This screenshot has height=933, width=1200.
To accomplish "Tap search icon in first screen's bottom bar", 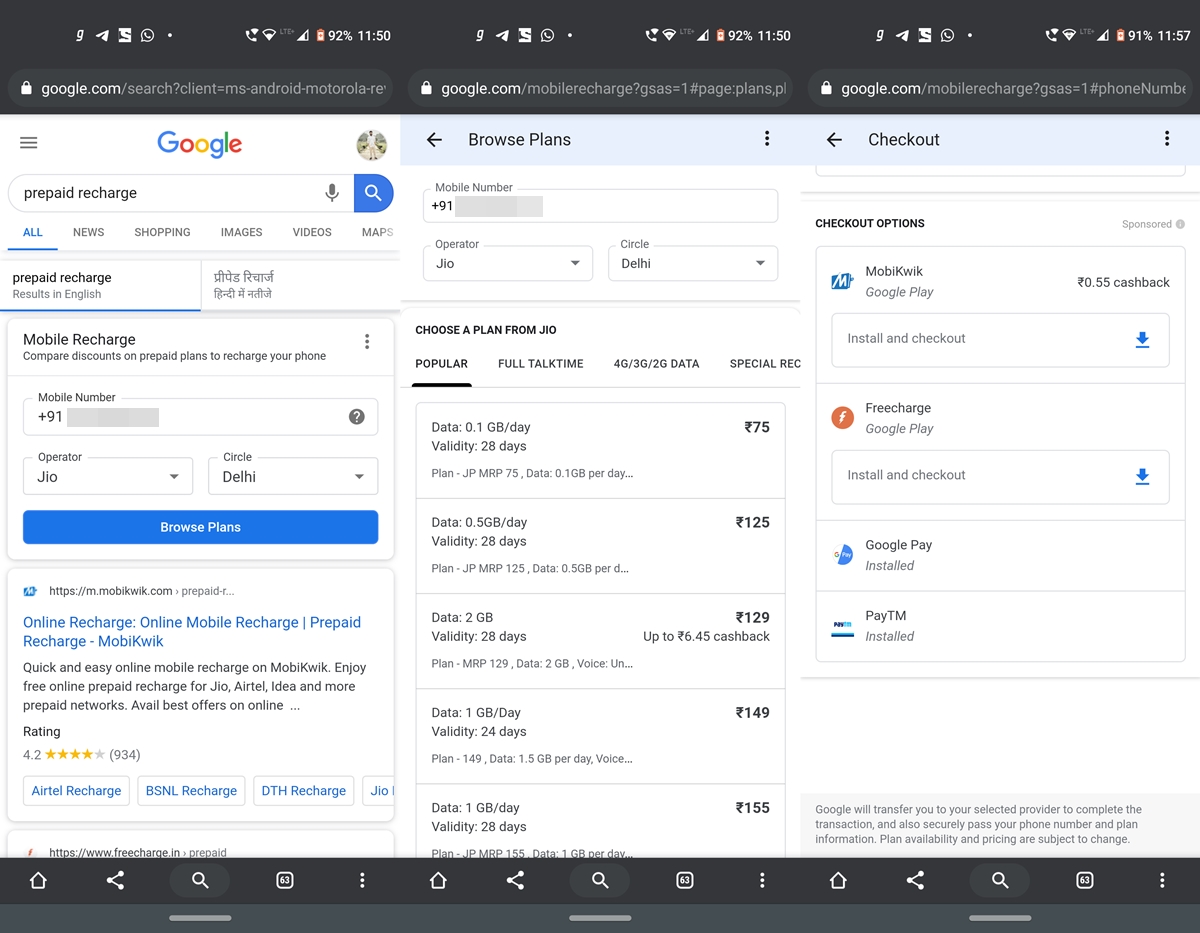I will (200, 880).
